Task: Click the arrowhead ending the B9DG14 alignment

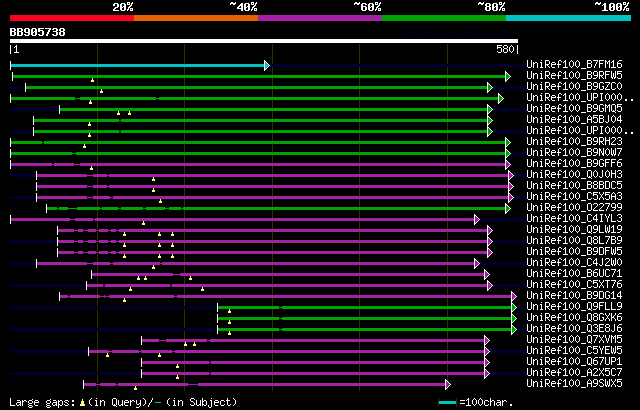Action: click(514, 297)
